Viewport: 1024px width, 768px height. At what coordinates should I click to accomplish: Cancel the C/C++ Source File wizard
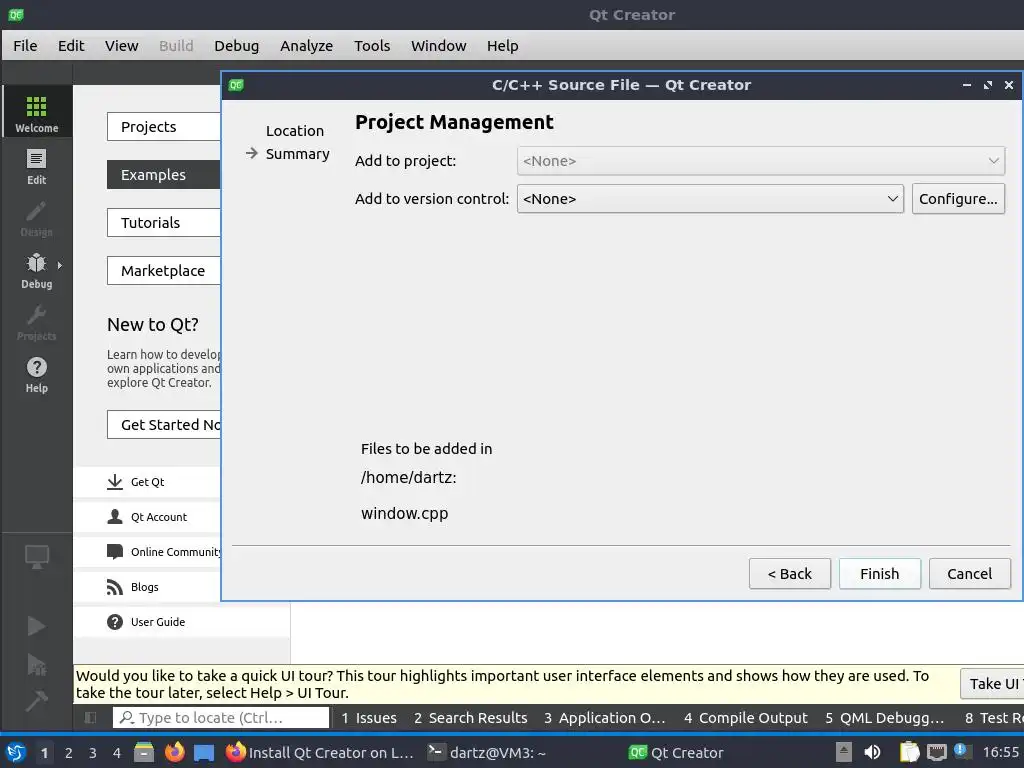(970, 573)
